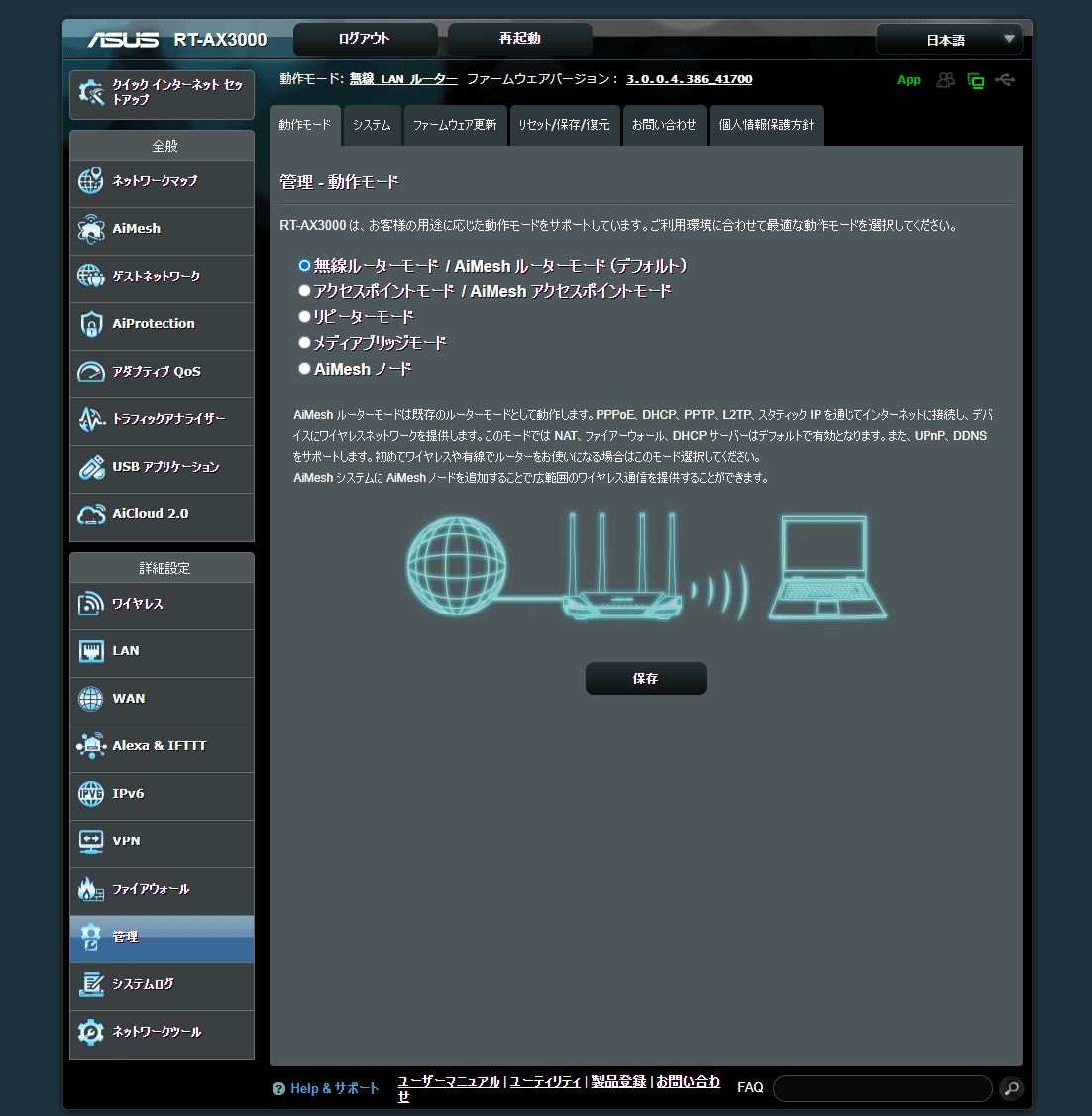Click the guest network users status icon
The width and height of the screenshot is (1092, 1116).
[945, 79]
